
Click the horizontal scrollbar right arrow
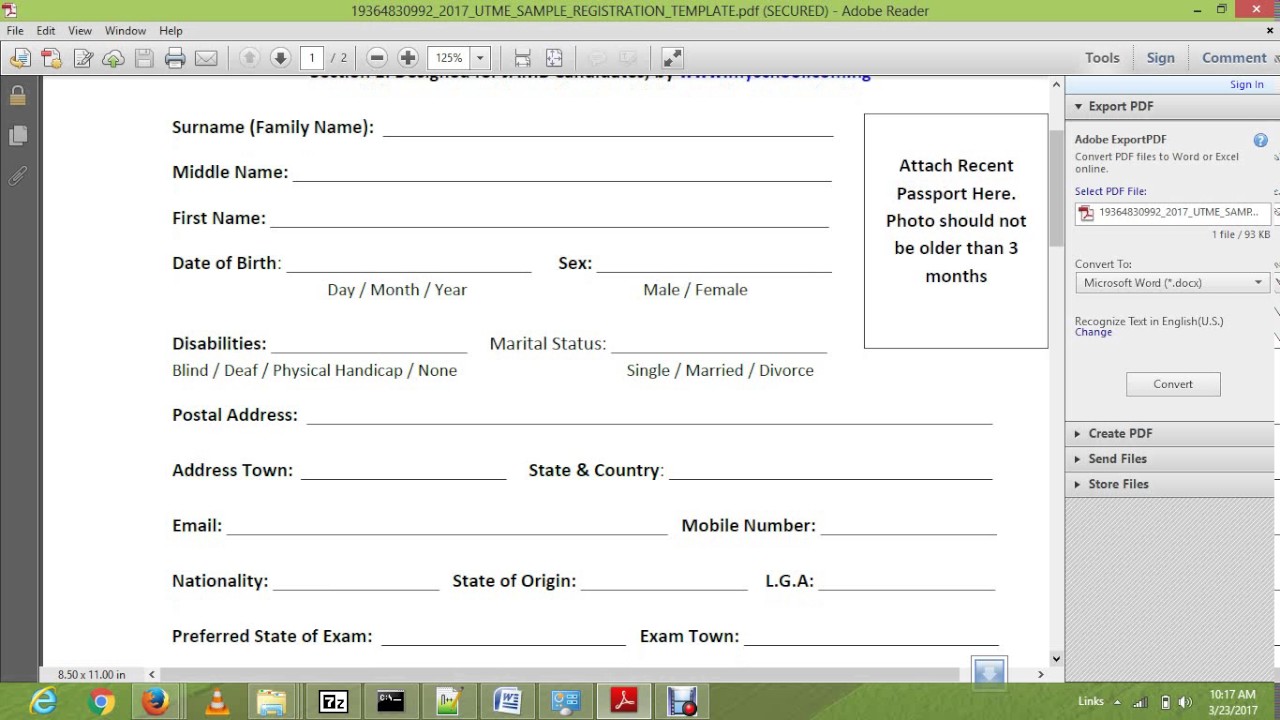(x=1040, y=675)
